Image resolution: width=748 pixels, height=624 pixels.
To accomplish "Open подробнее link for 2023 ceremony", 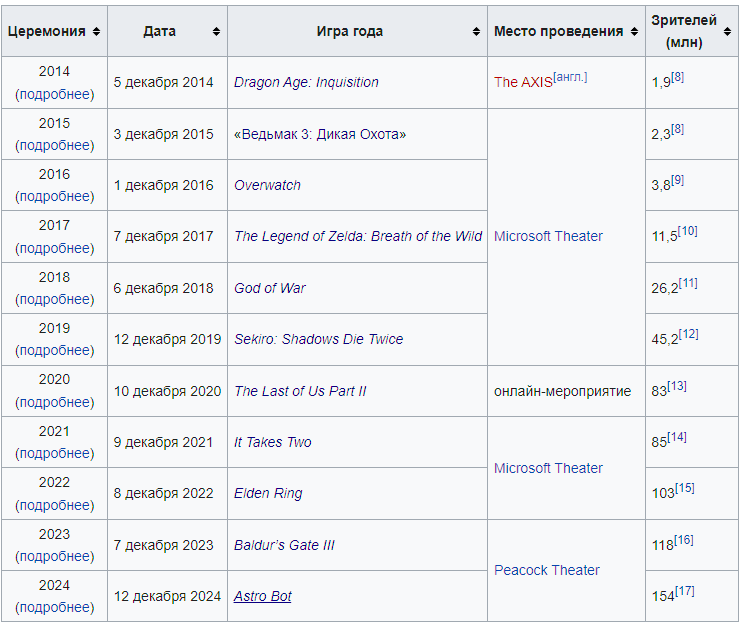I will click(55, 556).
